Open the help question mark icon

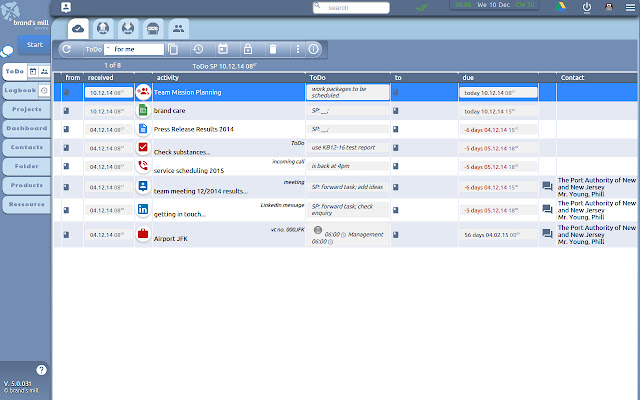click(41, 370)
